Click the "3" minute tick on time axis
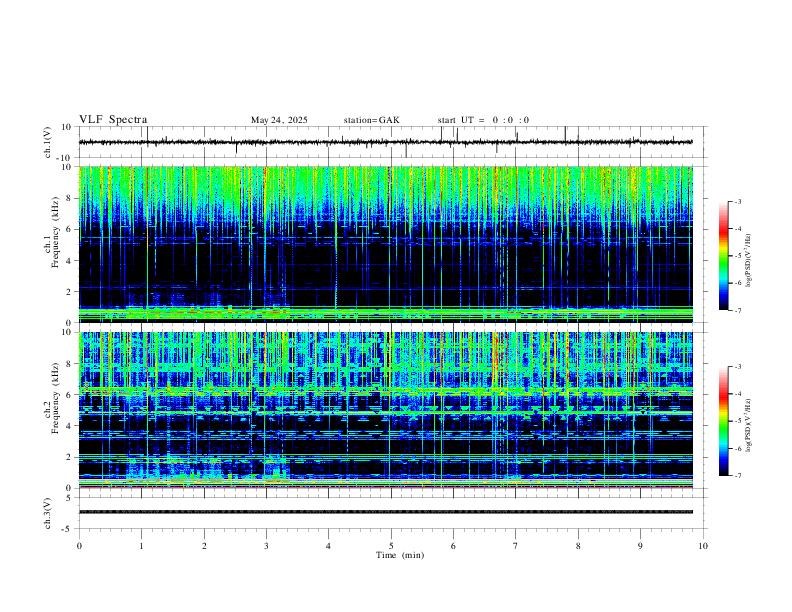The width and height of the screenshot is (792, 612). pyautogui.click(x=266, y=546)
